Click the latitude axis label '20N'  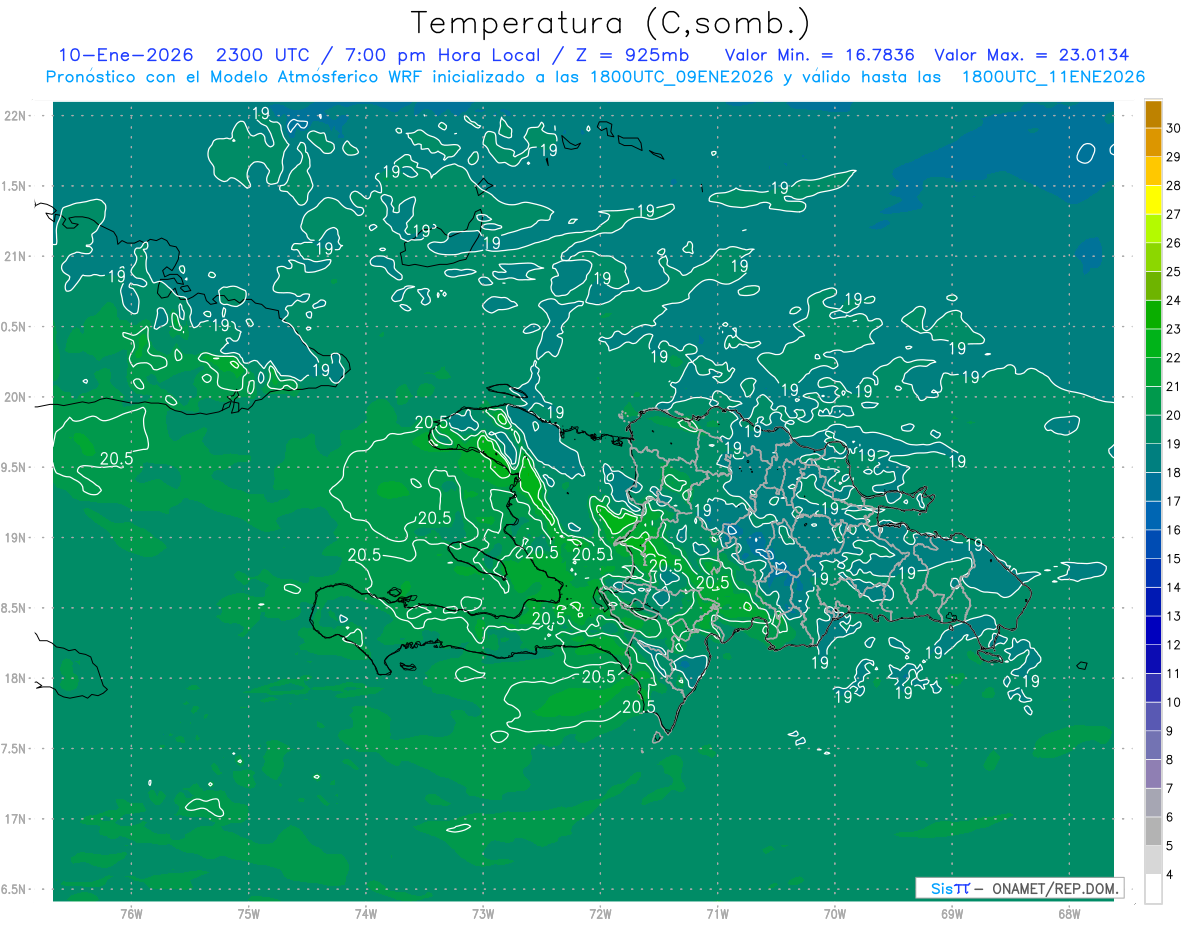17,397
